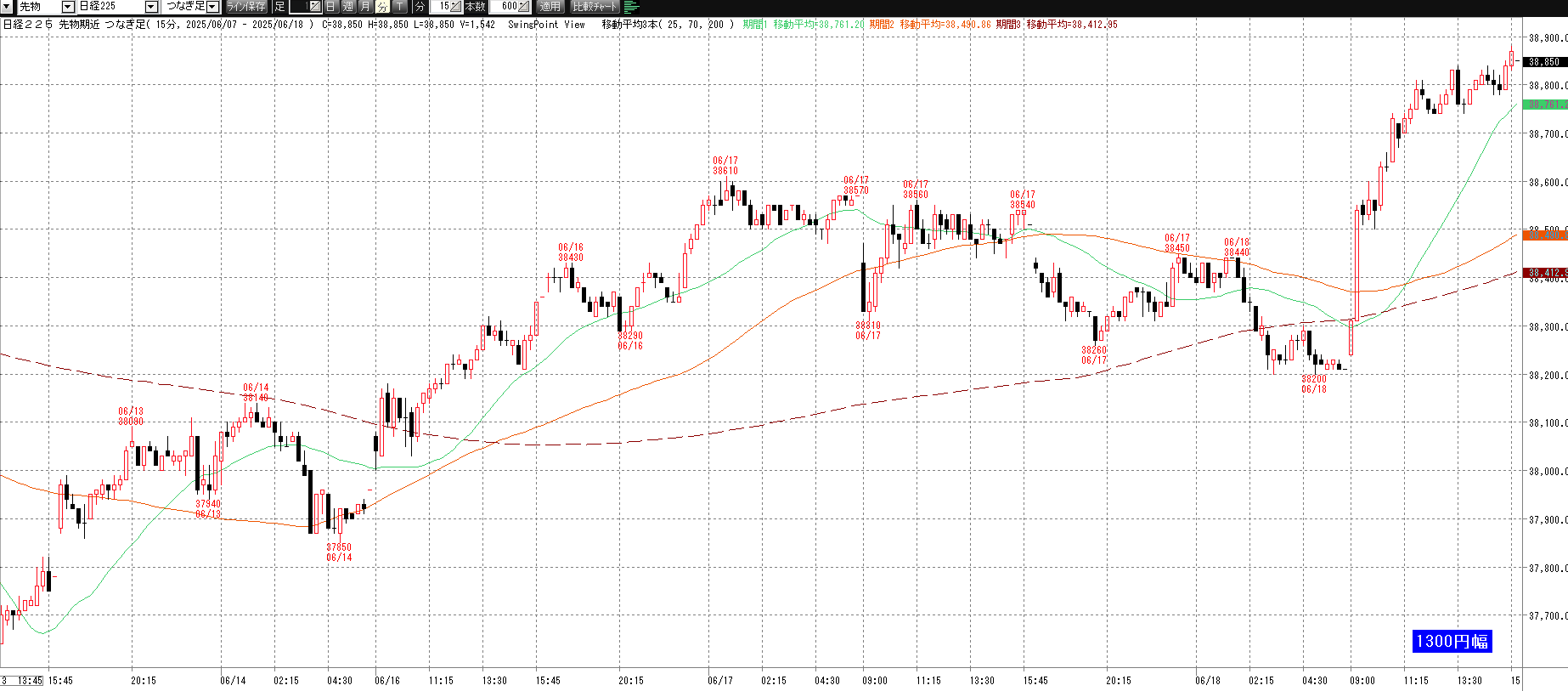Click the blue 1300円幅 label
This screenshot has width=1568, height=691.
[x=1452, y=642]
